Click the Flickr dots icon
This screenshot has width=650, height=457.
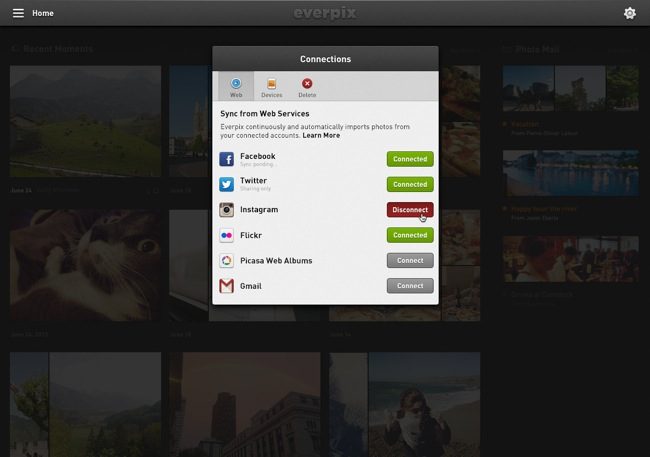tap(226, 235)
